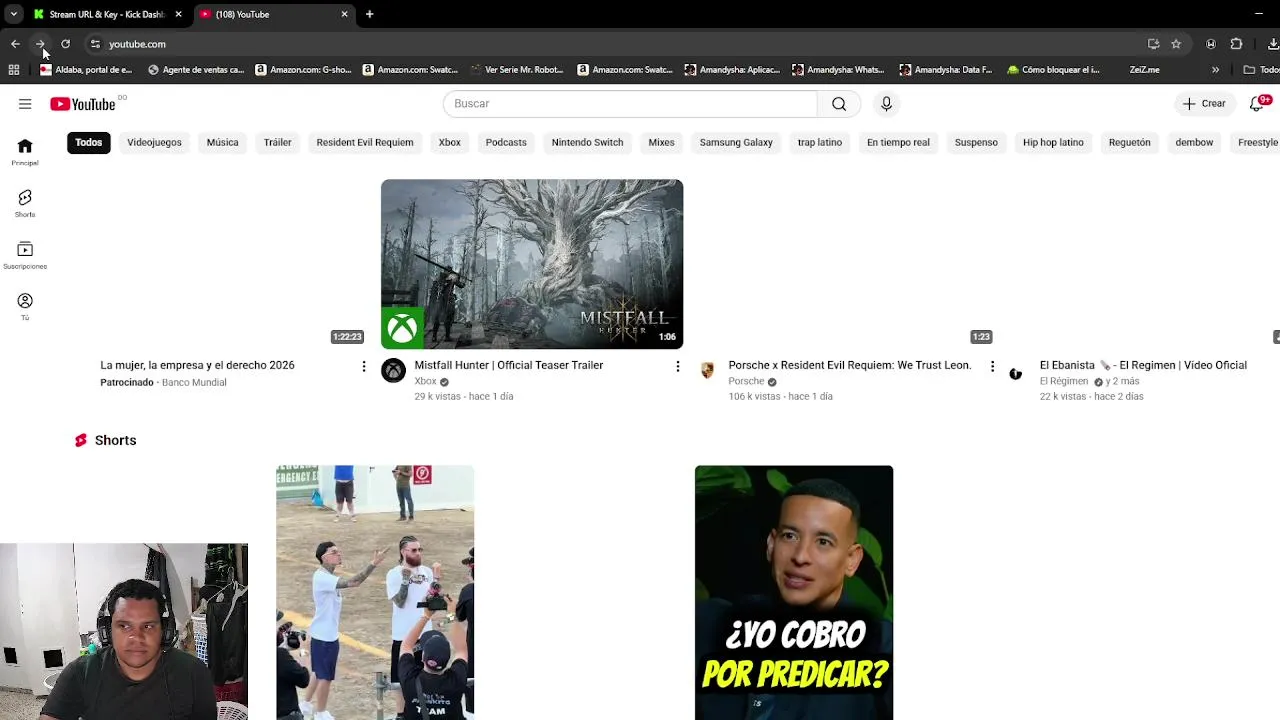
Task: Open the browser apps grid shortcut
Action: (x=14, y=70)
